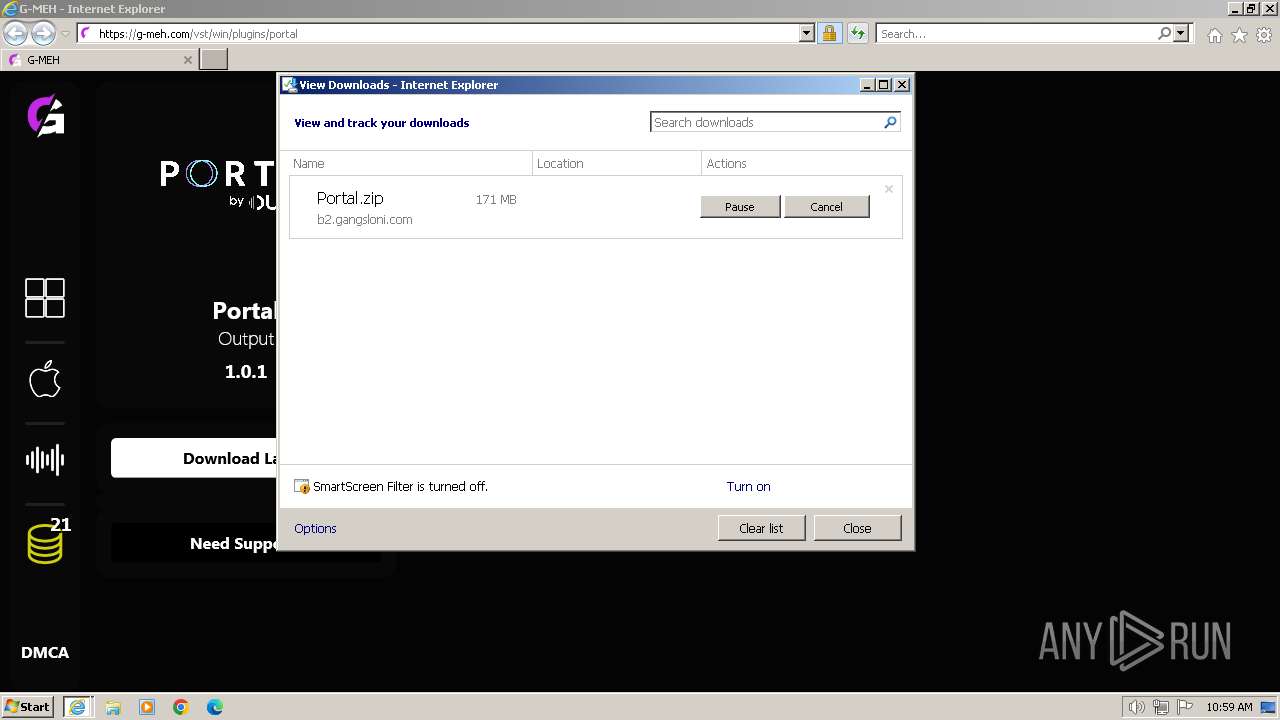Click the refresh page icon
This screenshot has height=720, width=1280.
pos(857,33)
